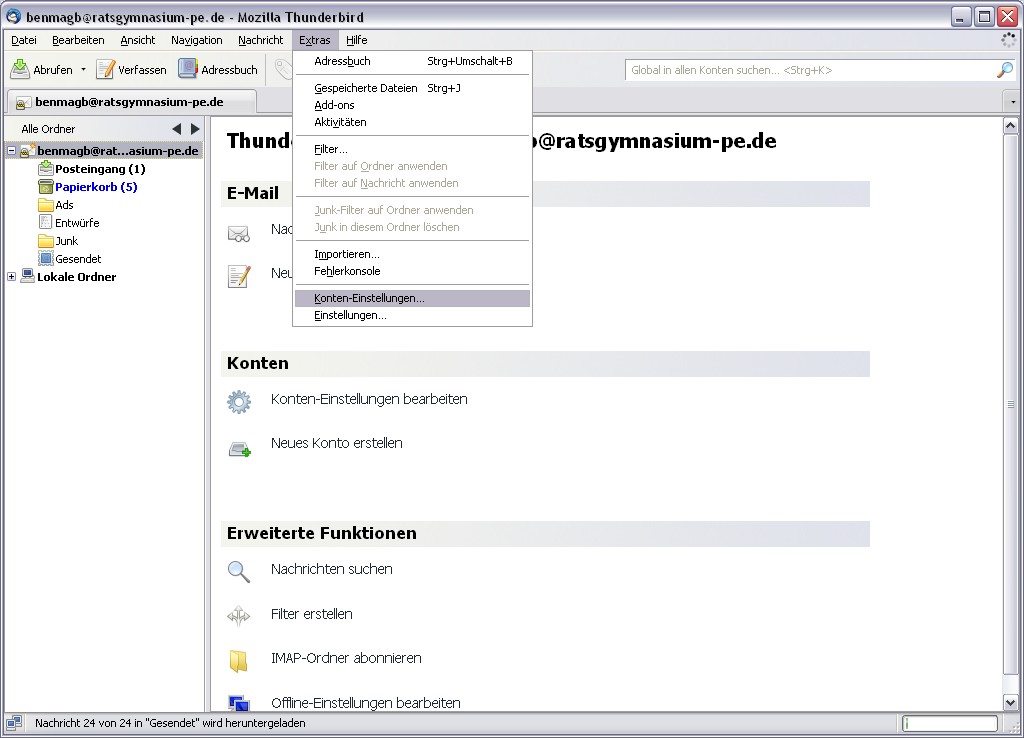Click the Nachrichten suchen magnifier icon
1024x738 pixels.
pos(239,571)
